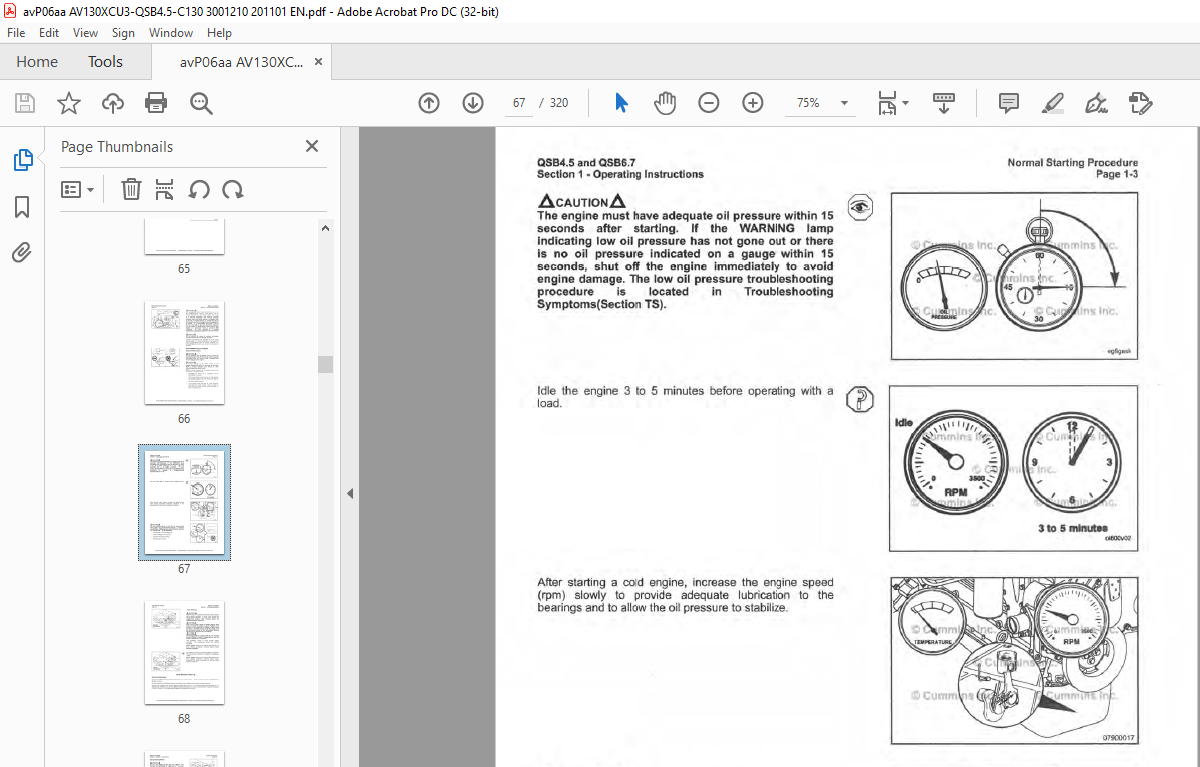Click the 'Page Thumbnails' panel title
Viewport: 1200px width, 767px height.
coord(117,146)
